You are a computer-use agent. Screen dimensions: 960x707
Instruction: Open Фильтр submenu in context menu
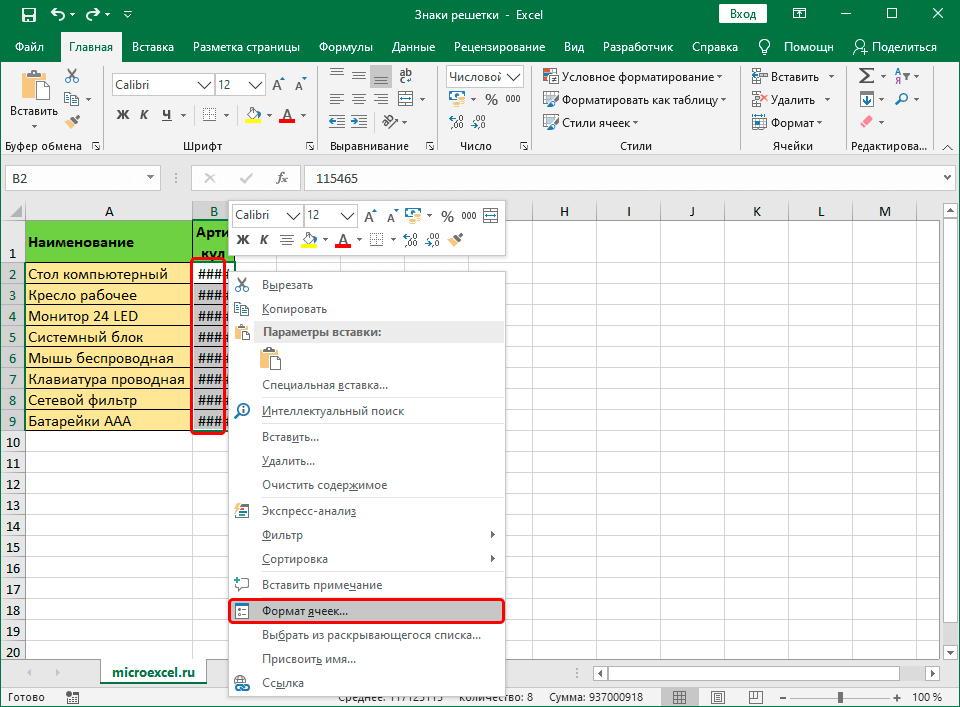[x=367, y=535]
